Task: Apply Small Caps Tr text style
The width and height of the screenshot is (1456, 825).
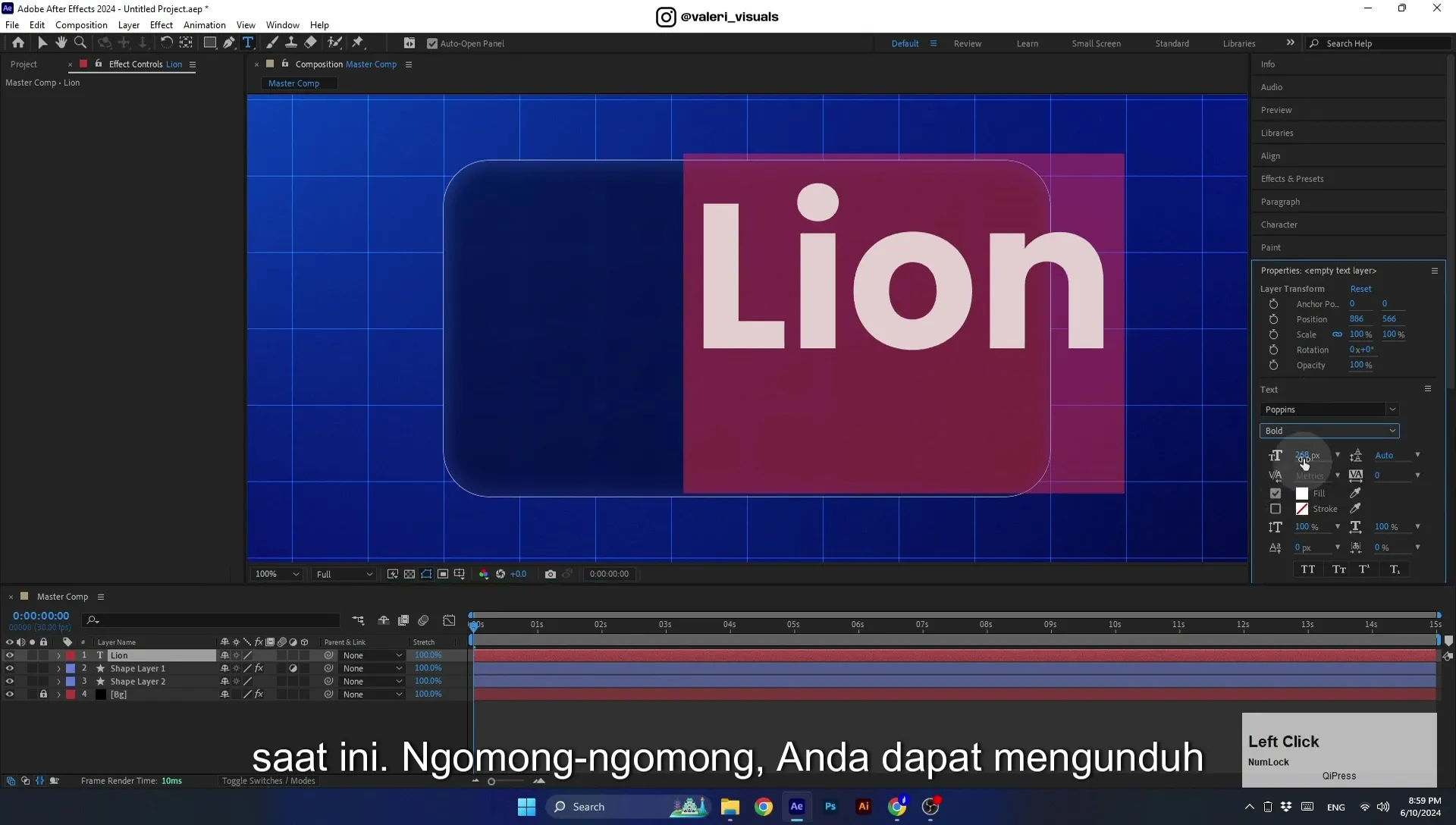Action: click(1339, 569)
